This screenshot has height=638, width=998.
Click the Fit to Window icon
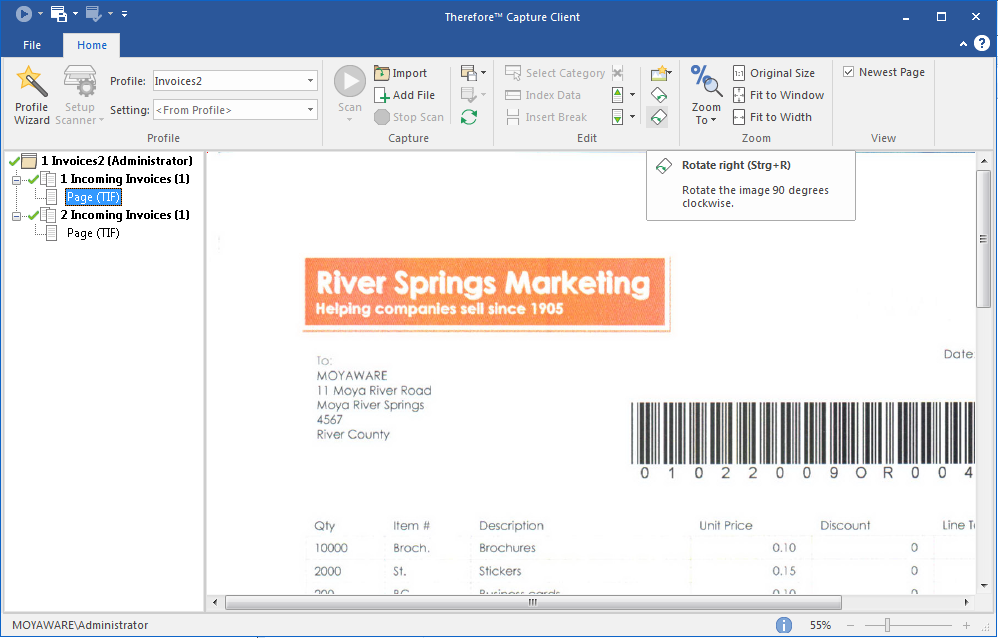click(739, 95)
